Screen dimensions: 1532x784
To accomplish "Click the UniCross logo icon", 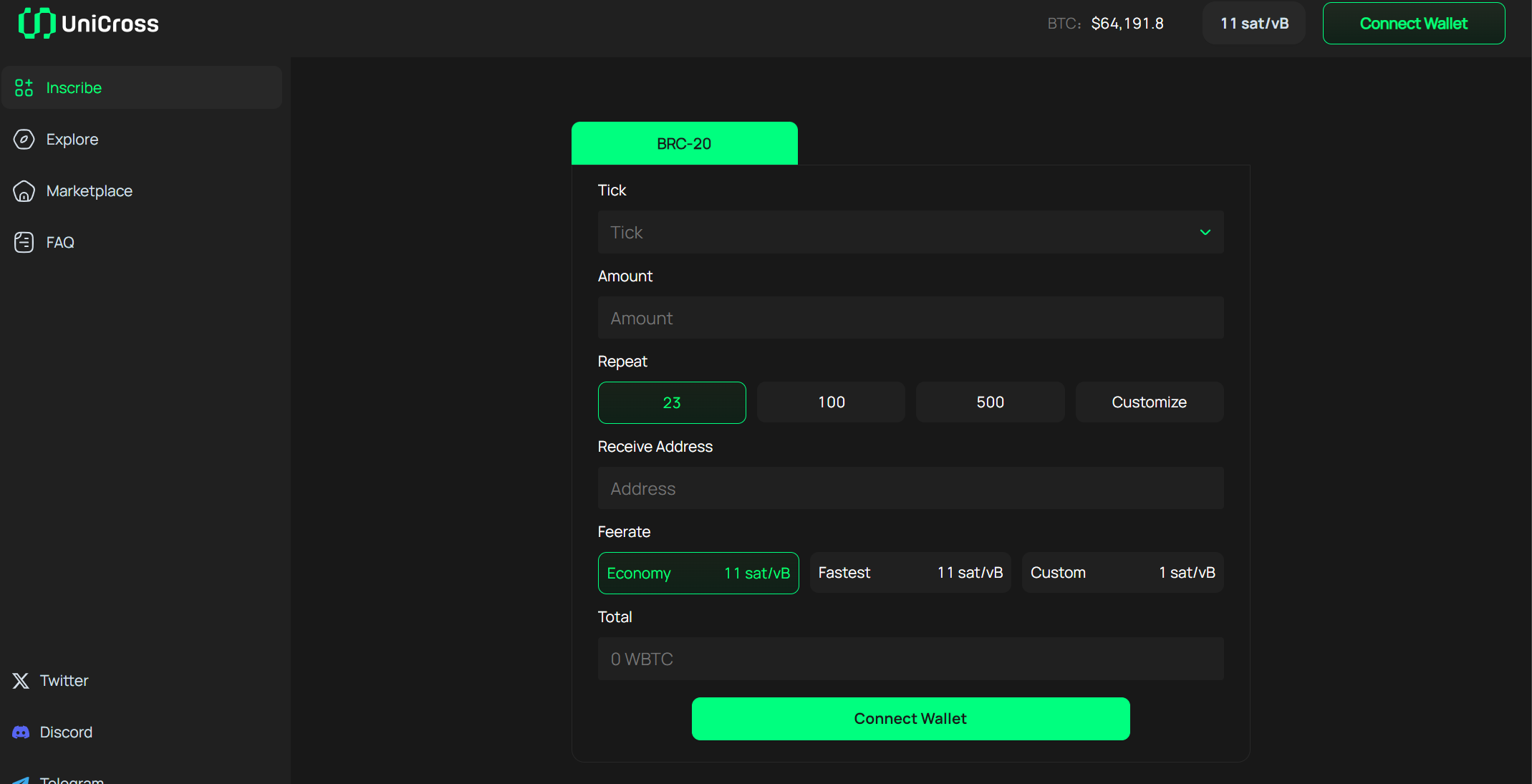I will point(37,23).
